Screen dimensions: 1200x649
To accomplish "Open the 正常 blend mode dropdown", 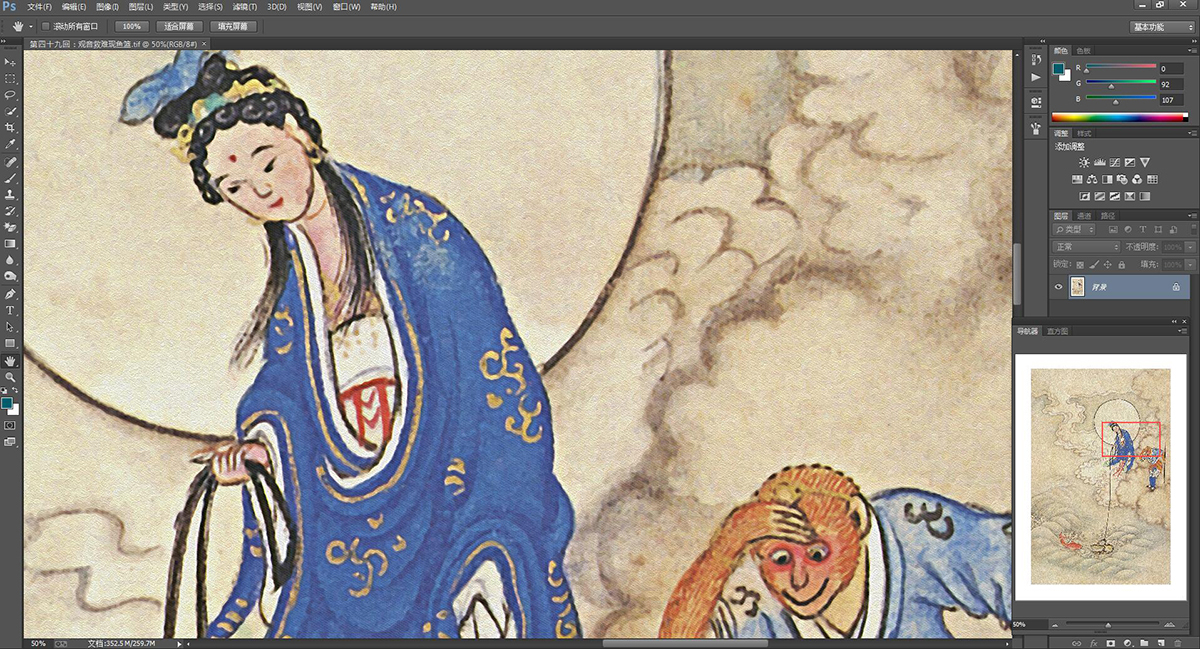I will point(1087,247).
